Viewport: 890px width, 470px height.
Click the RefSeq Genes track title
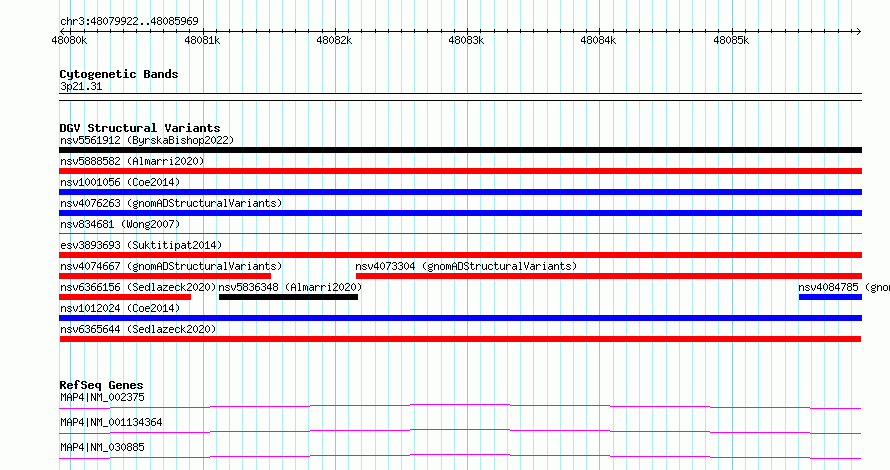click(102, 385)
